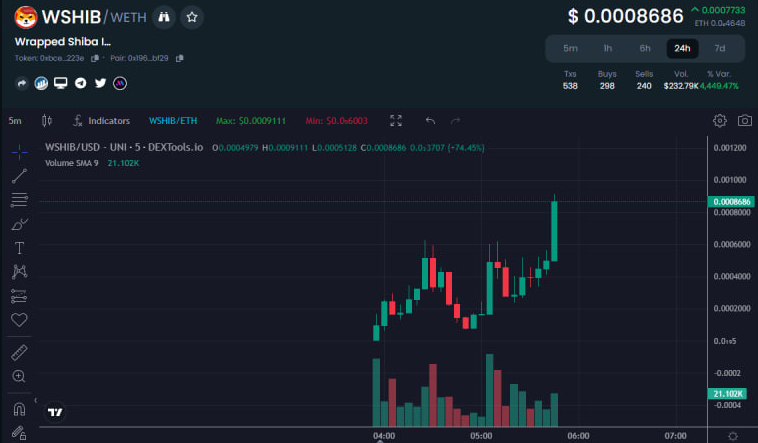Open the Telegram link icon
Screen dimensions: 758x443
click(81, 83)
